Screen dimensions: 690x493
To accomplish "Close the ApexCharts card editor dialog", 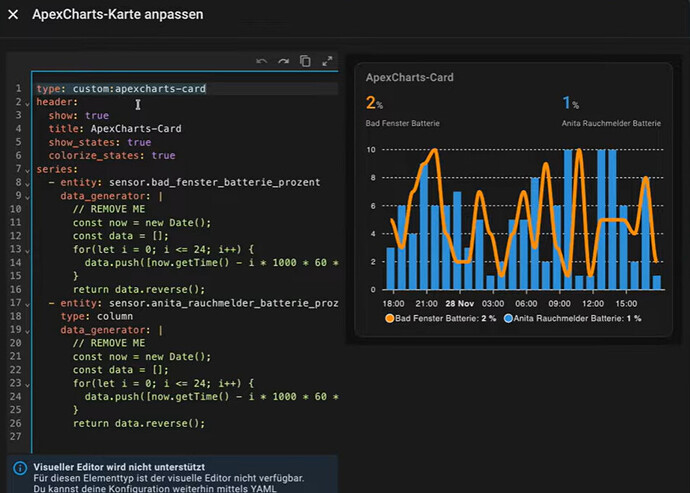I will [13, 15].
